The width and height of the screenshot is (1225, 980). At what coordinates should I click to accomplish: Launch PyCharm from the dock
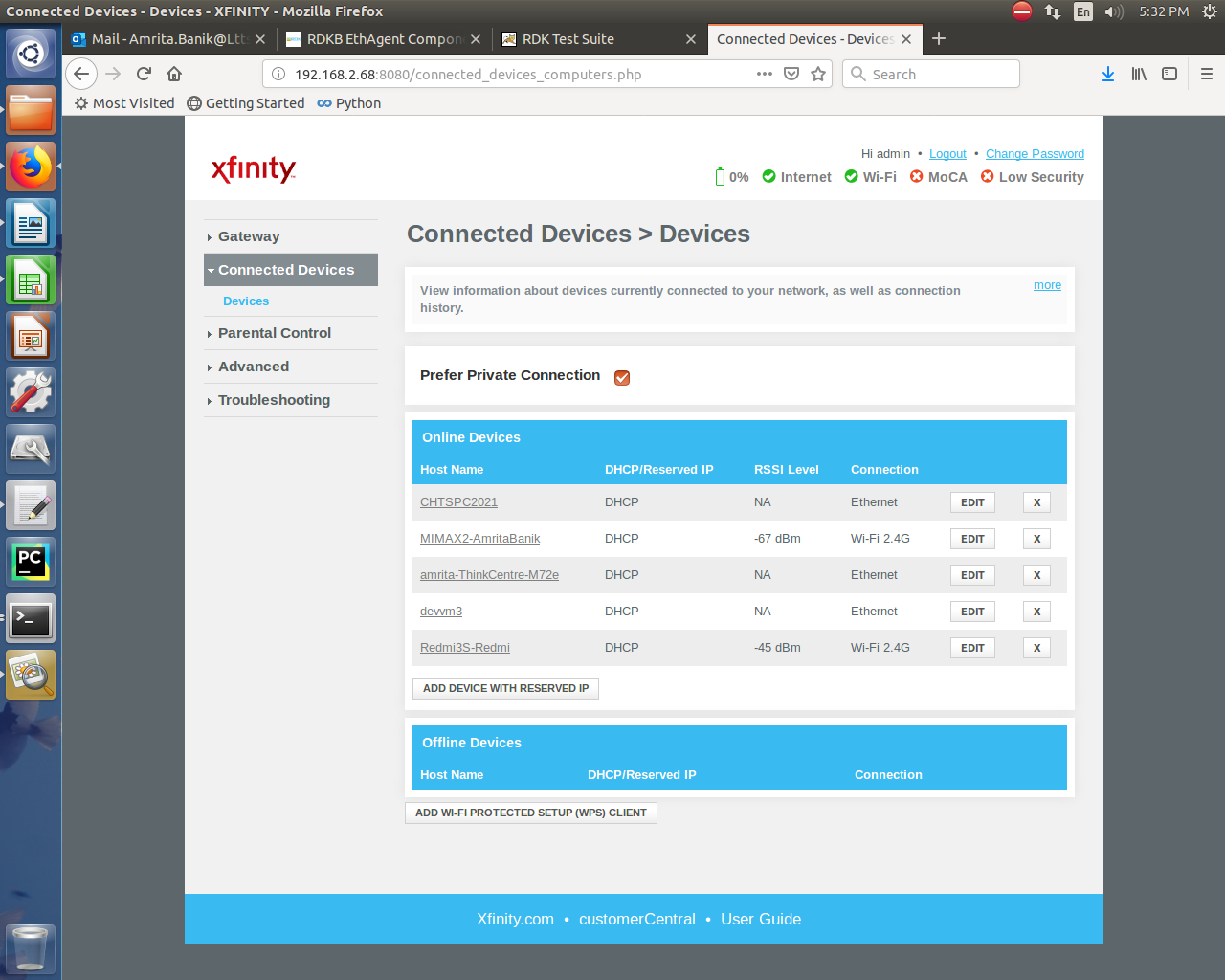(x=31, y=562)
